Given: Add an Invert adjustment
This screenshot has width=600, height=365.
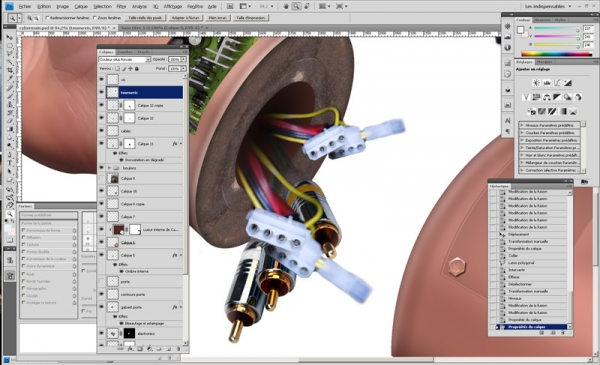Looking at the screenshot, I should [x=532, y=112].
